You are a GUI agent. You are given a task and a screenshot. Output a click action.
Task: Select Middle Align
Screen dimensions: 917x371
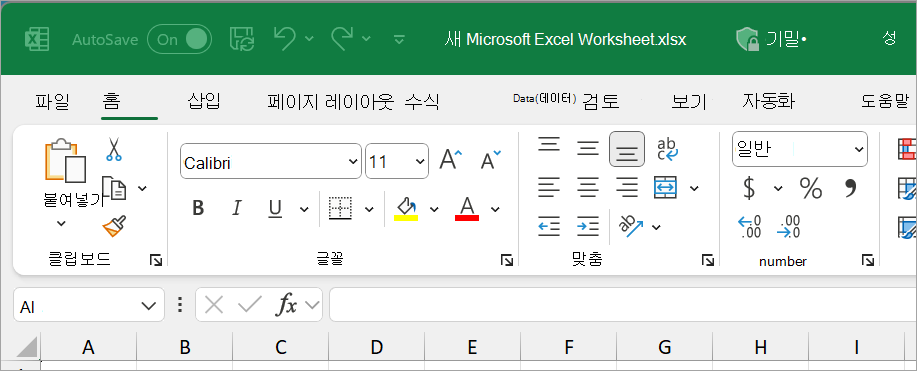coord(588,149)
